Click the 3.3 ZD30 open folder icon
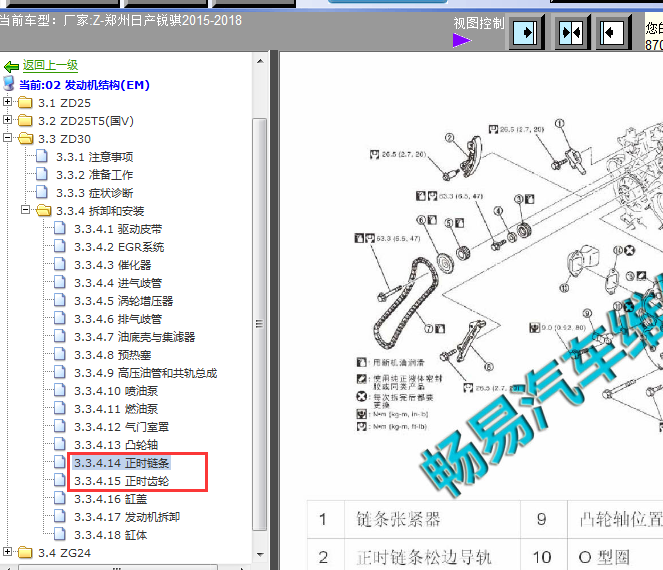Image resolution: width=663 pixels, height=570 pixels. (25, 138)
